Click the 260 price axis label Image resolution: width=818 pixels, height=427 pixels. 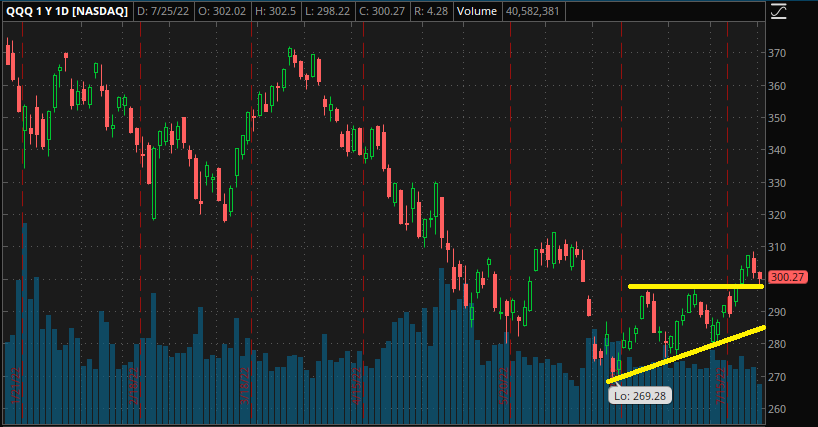pos(777,409)
